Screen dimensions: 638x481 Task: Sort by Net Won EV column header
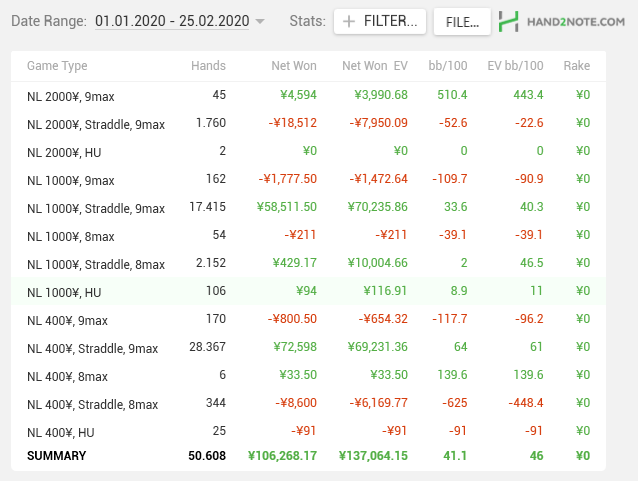[375, 66]
